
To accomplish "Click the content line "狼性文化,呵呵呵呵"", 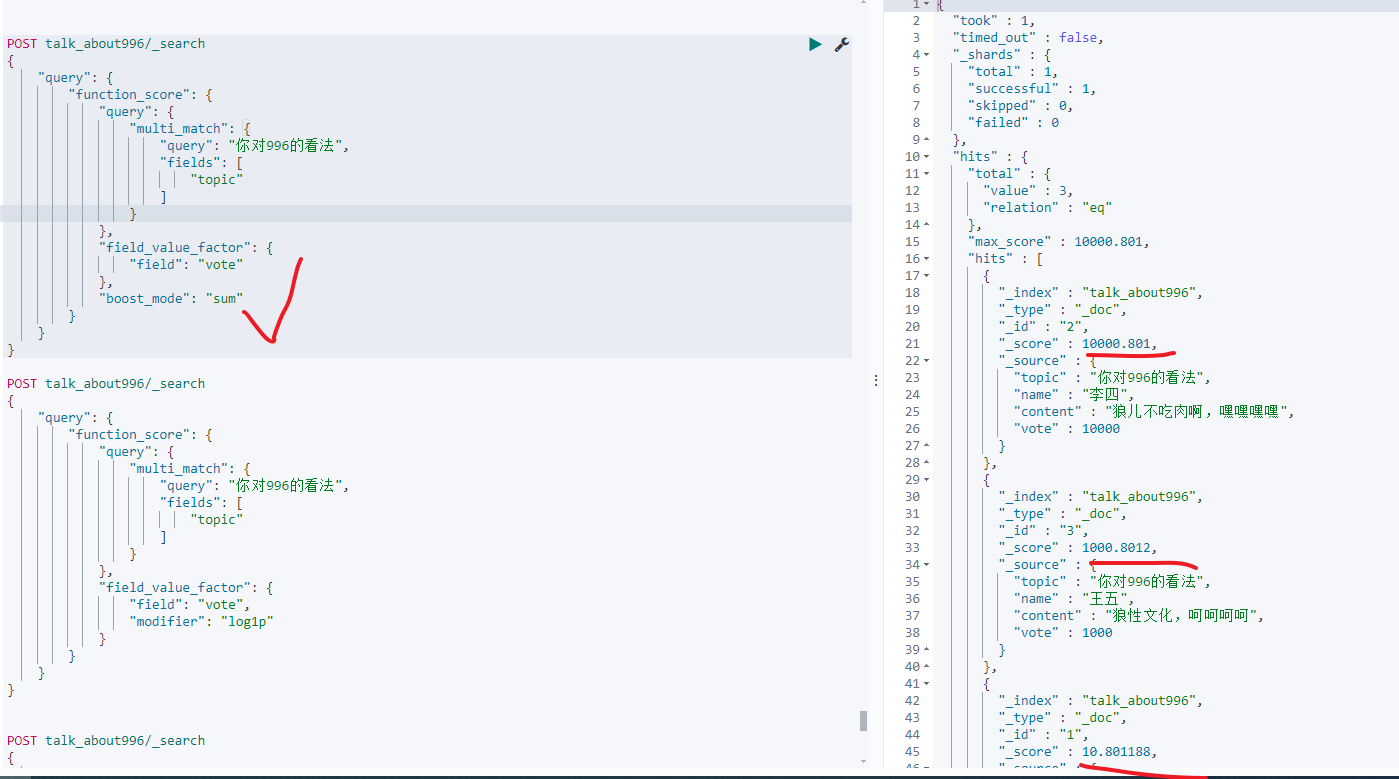I will point(1139,615).
